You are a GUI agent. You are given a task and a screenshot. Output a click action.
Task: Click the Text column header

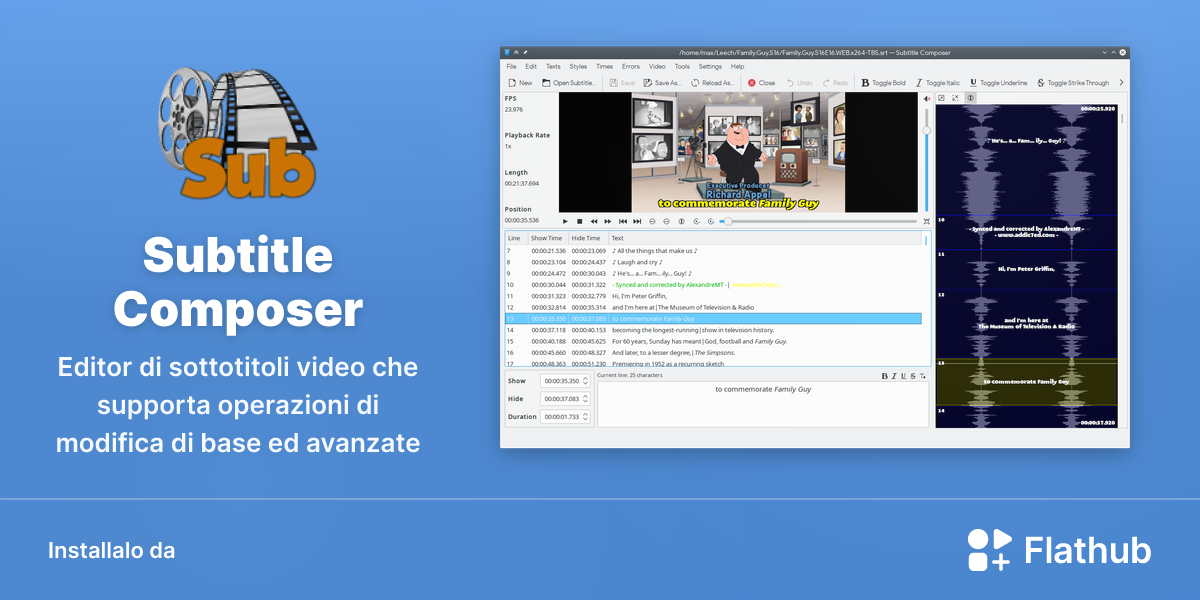point(764,238)
